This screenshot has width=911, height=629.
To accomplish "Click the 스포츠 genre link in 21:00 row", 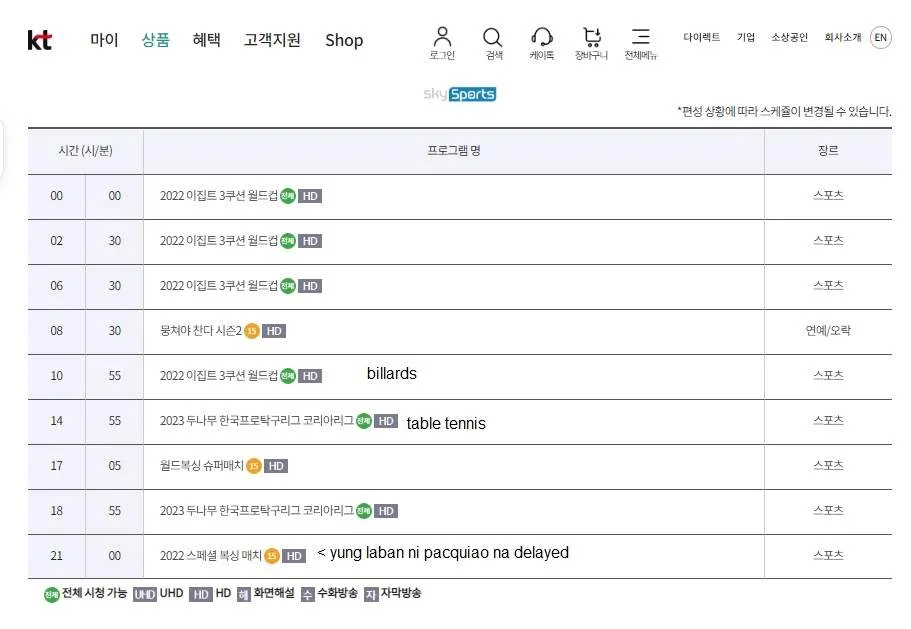I will 828,555.
